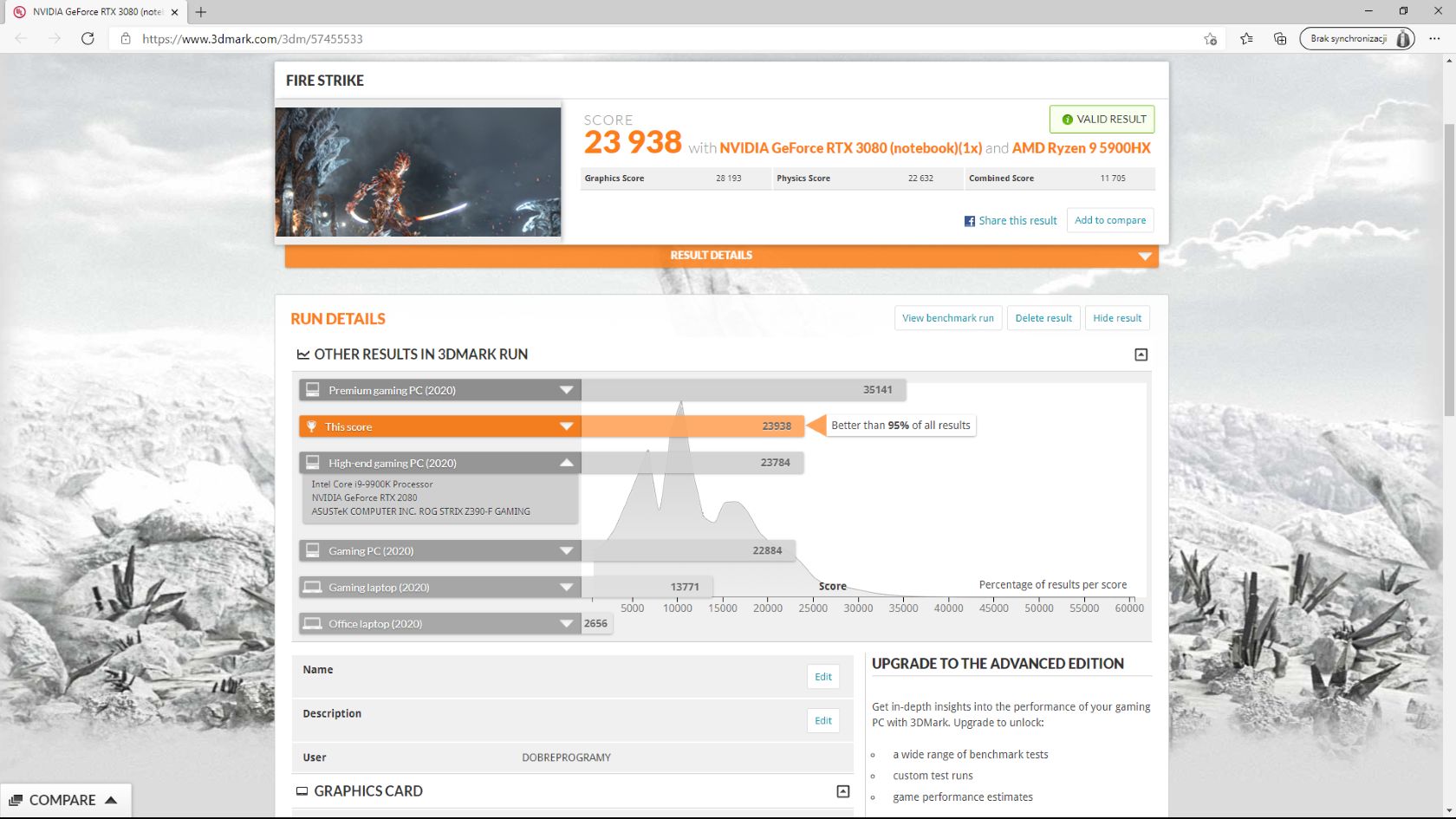Refresh the page using the reload icon

pyautogui.click(x=88, y=38)
